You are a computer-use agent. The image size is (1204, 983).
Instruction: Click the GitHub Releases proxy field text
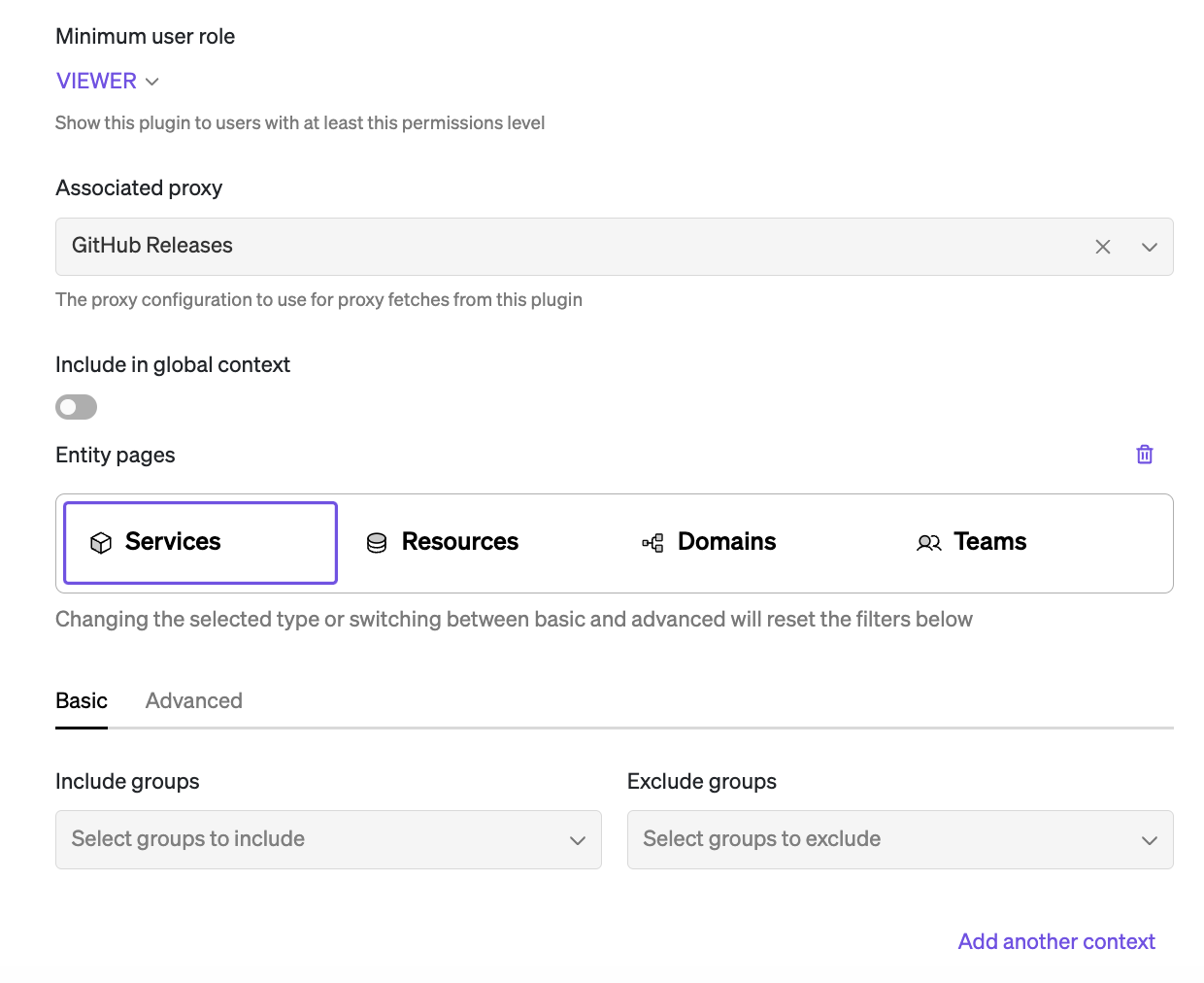tap(152, 246)
